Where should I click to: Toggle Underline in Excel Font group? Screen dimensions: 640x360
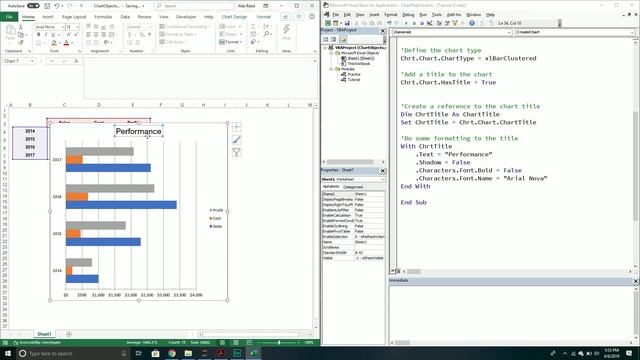pyautogui.click(x=53, y=35)
